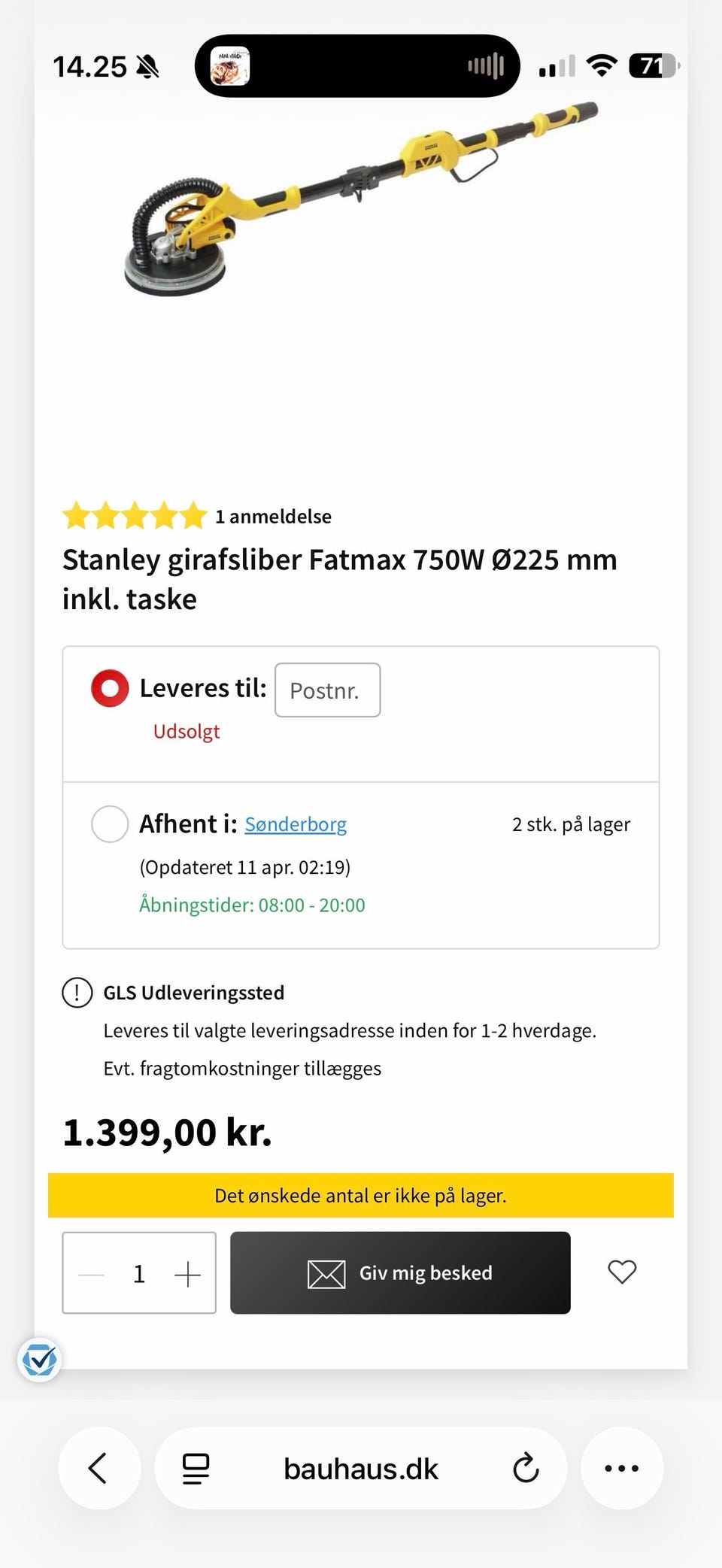Select the "Afhent i" pickup option
The width and height of the screenshot is (722, 1568).
click(110, 824)
